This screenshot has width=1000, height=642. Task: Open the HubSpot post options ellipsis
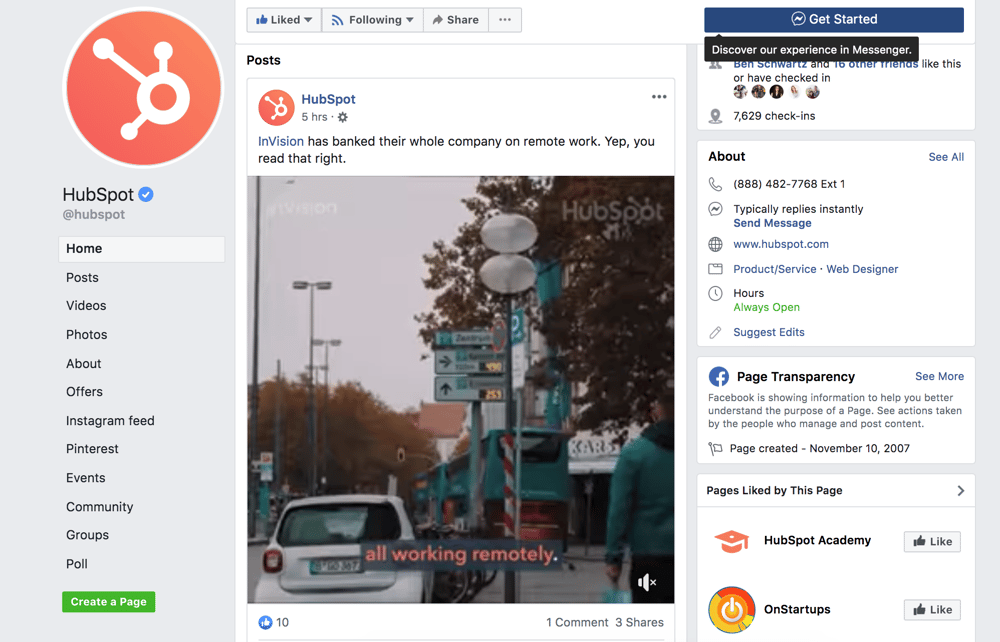coord(659,97)
